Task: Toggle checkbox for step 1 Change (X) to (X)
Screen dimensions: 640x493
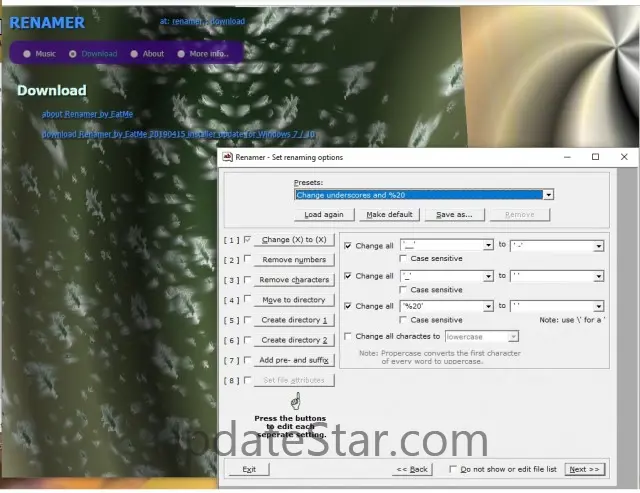Action: point(247,240)
